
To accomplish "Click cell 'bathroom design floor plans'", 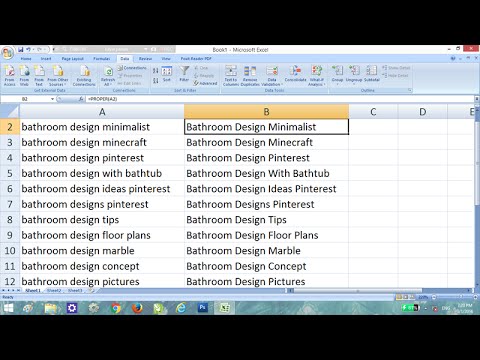I will pos(102,235).
